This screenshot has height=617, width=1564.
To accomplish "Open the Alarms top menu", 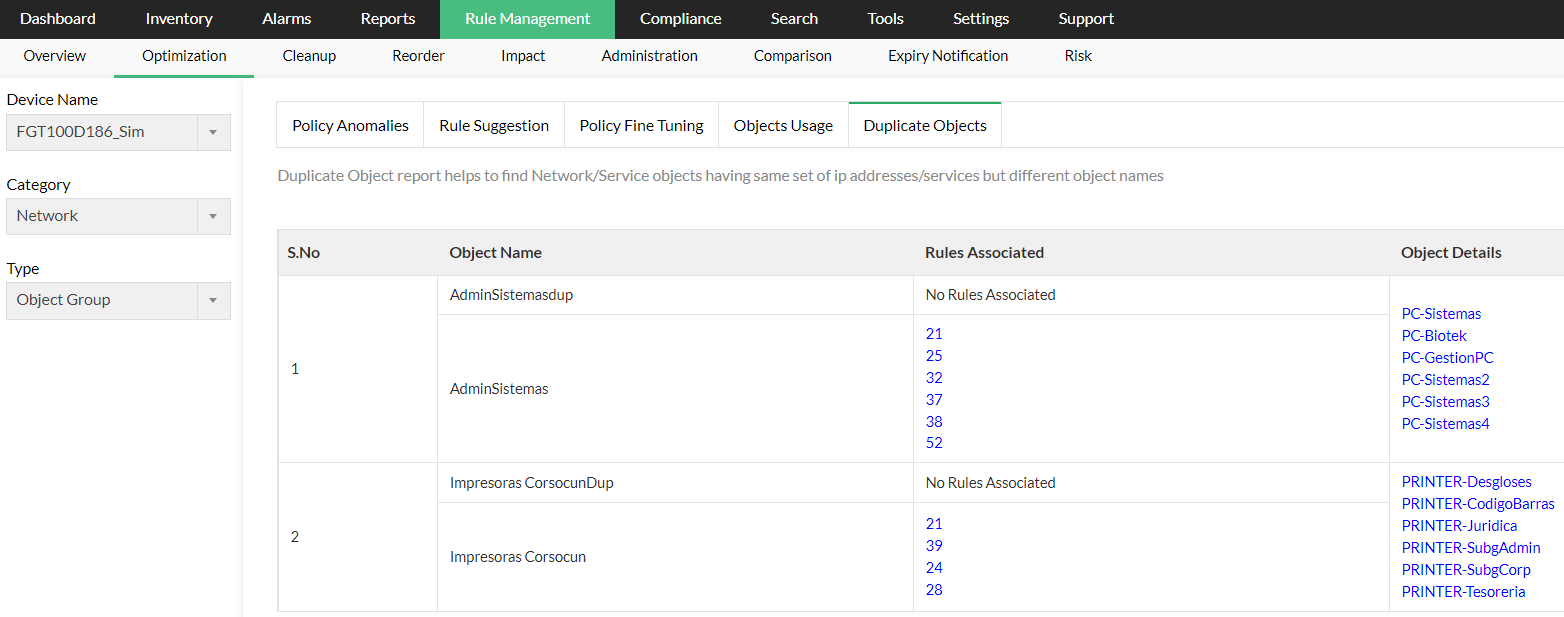I will point(286,19).
